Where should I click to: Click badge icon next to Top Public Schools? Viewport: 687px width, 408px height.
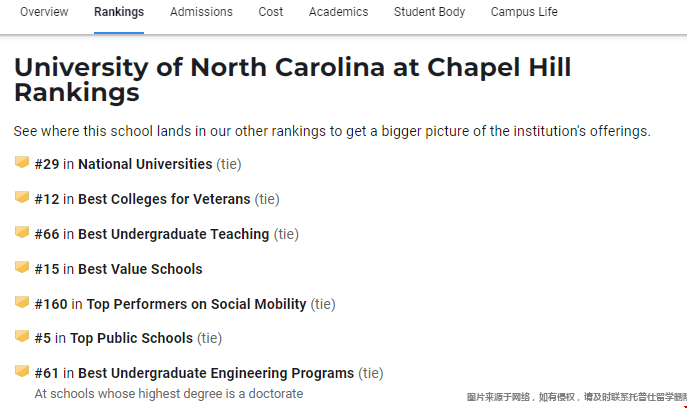pyautogui.click(x=22, y=337)
